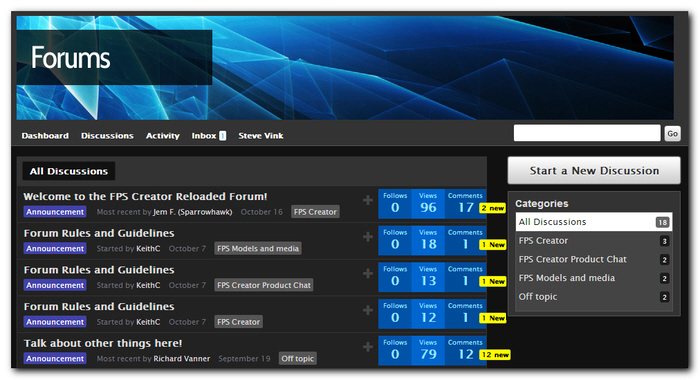Open the Steve Vink profile link
Screen dimensions: 700x380
click(261, 136)
